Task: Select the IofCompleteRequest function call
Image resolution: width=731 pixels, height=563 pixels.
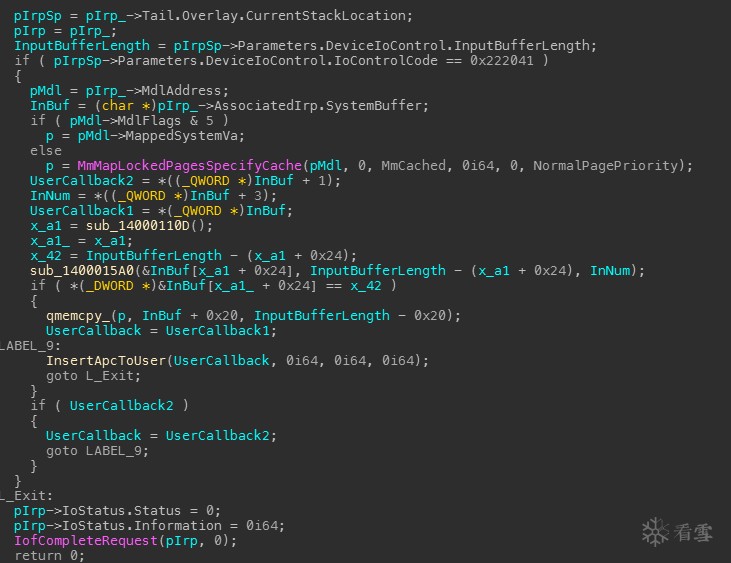Action: [86, 541]
